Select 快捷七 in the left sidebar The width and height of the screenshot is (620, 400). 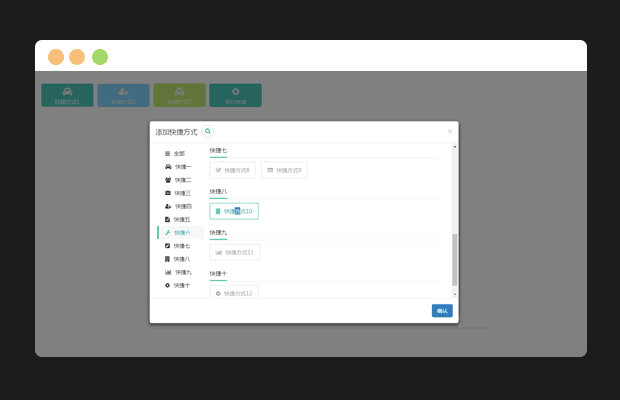[181, 246]
